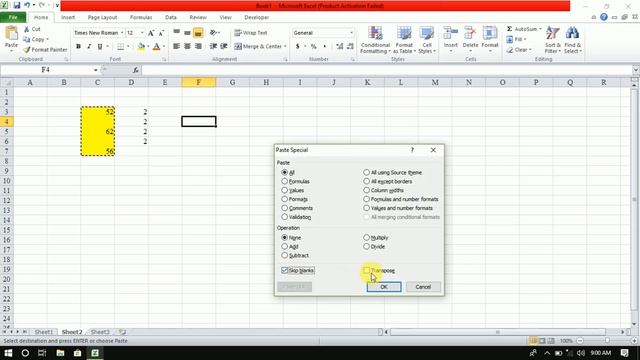Toggle Bold formatting
The height and width of the screenshot is (360, 640).
click(x=78, y=47)
